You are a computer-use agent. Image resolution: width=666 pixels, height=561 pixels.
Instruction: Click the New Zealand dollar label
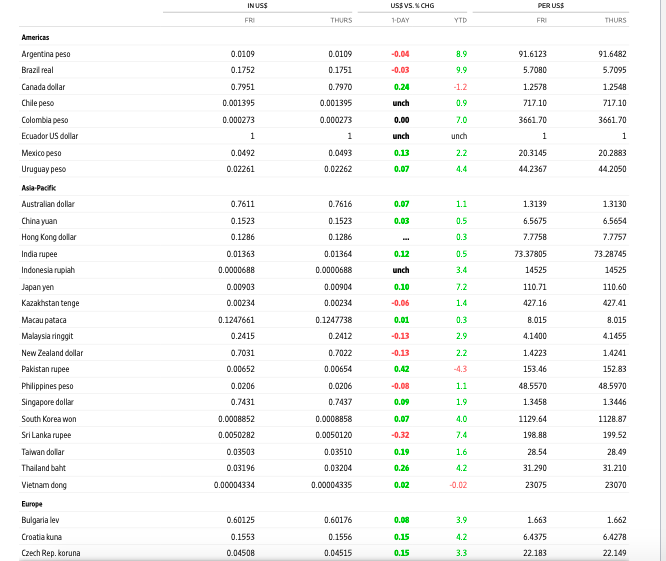coord(52,353)
